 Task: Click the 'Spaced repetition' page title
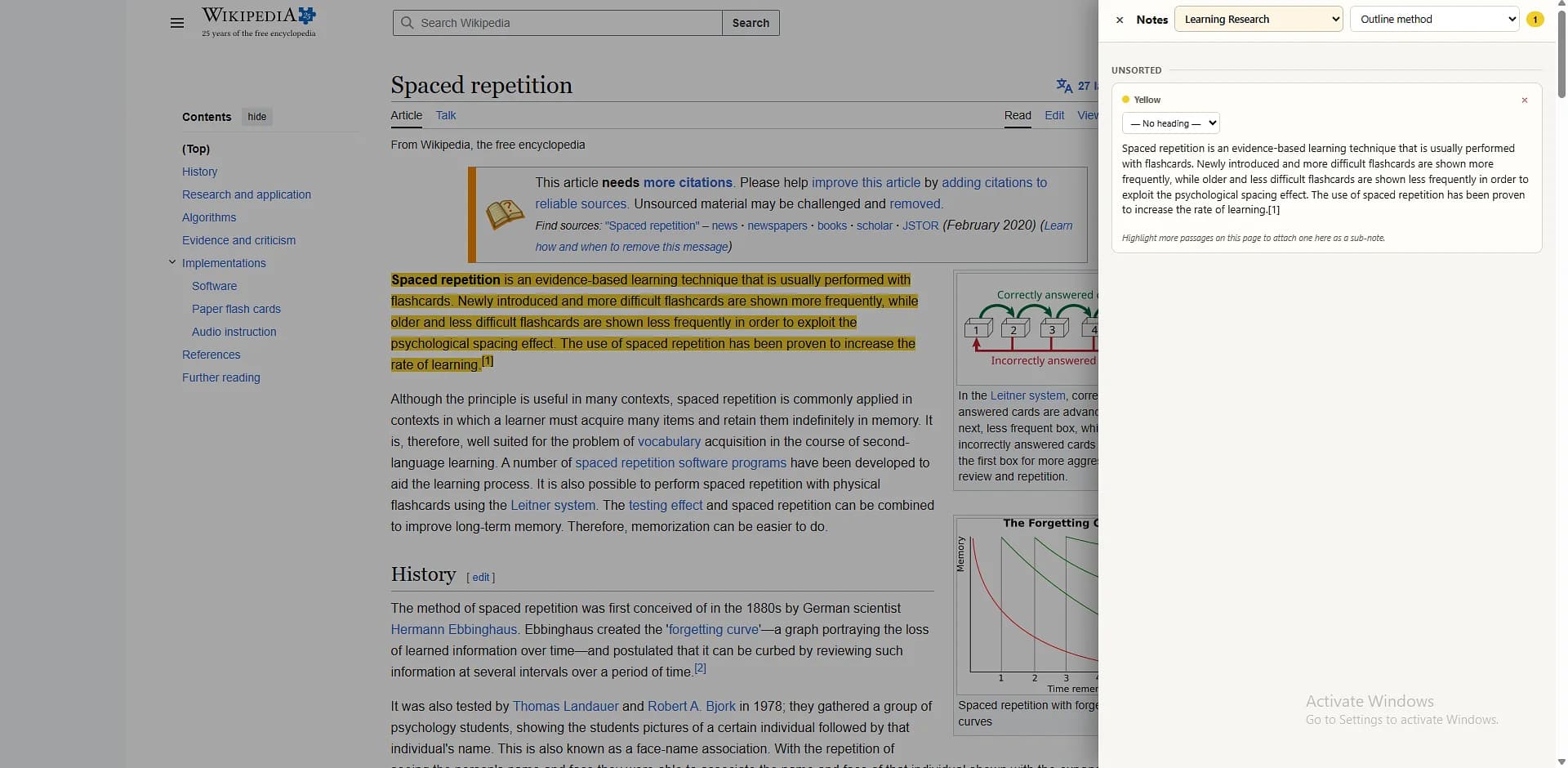click(481, 85)
